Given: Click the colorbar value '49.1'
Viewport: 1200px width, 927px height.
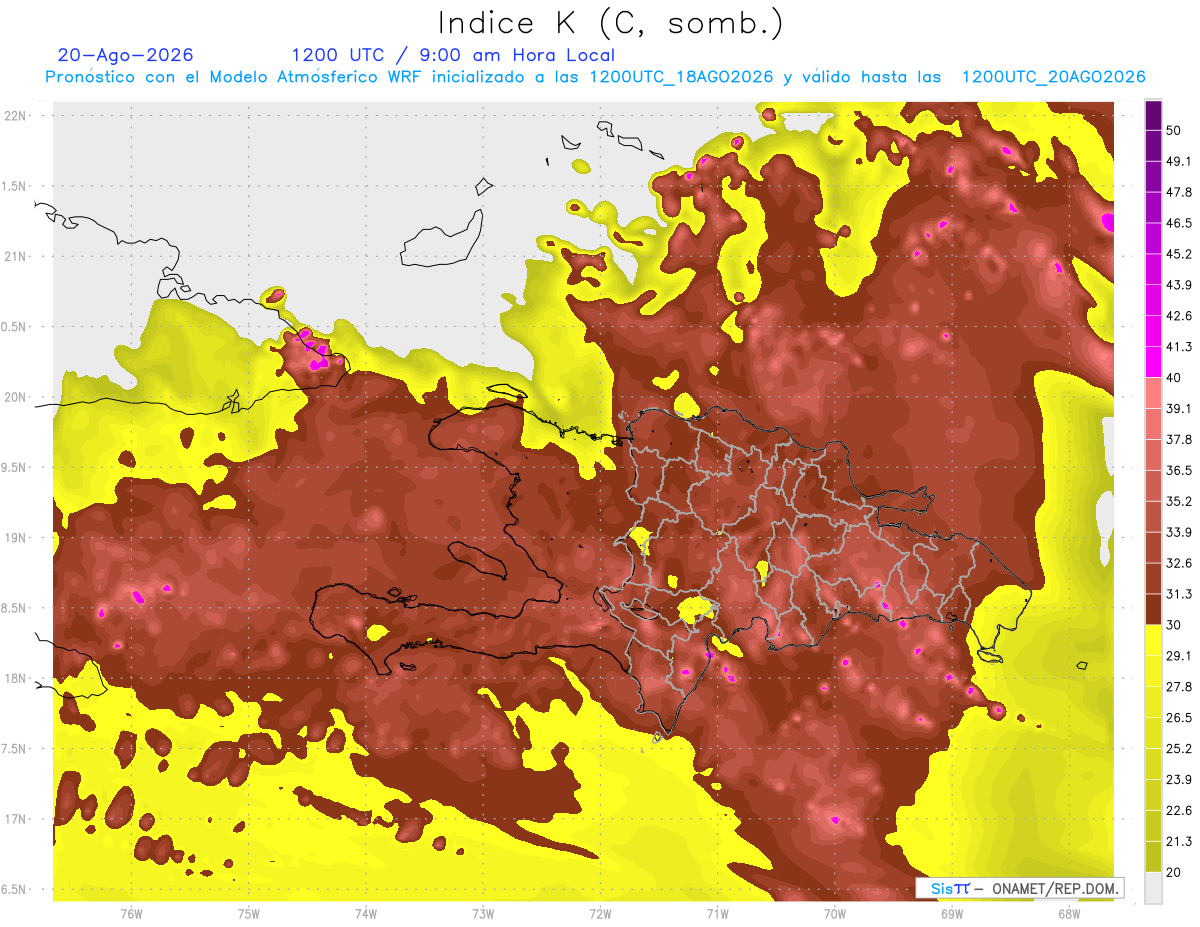Looking at the screenshot, I should [1179, 162].
